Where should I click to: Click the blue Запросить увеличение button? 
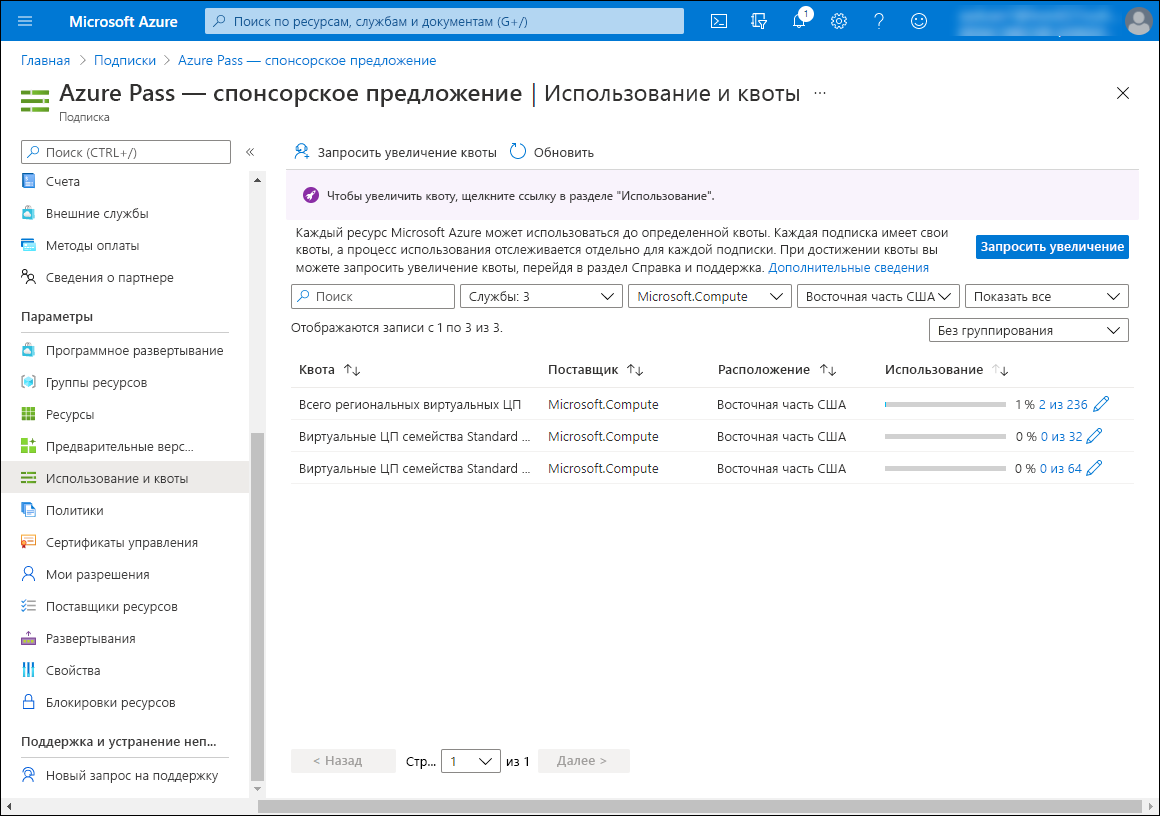tap(1052, 246)
